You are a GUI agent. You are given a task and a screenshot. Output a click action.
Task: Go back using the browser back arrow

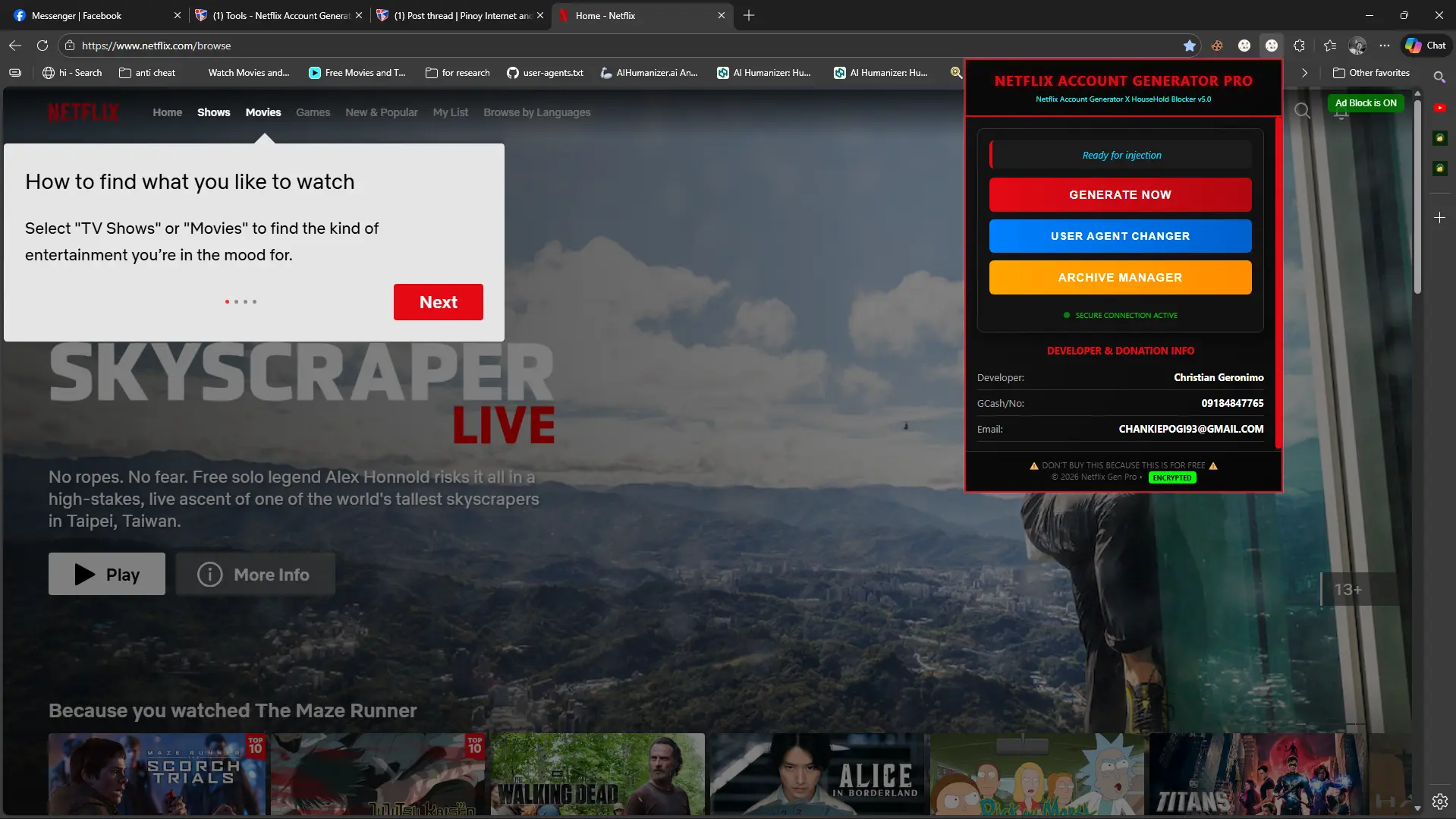15,46
